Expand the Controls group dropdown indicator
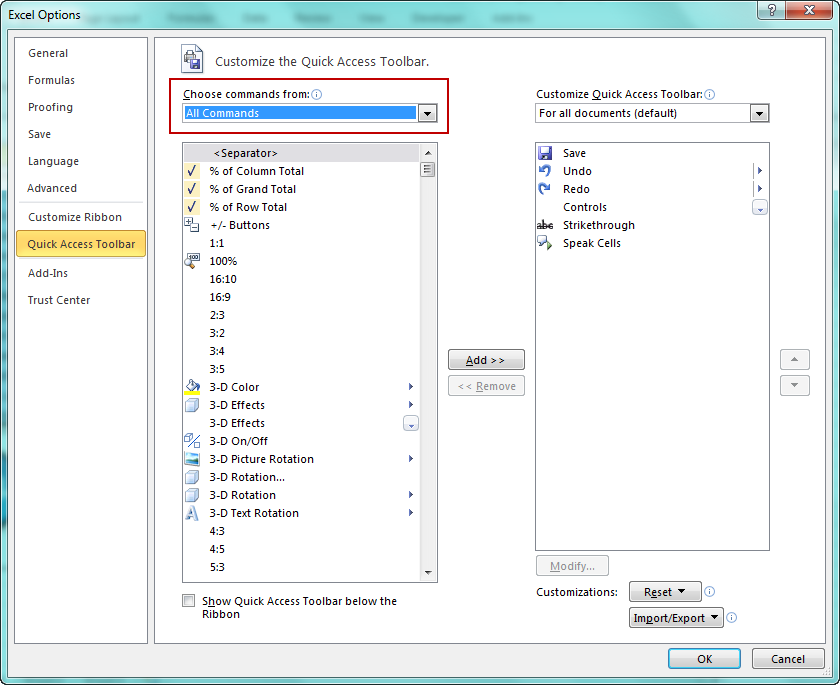Viewport: 840px width, 685px height. tap(760, 207)
